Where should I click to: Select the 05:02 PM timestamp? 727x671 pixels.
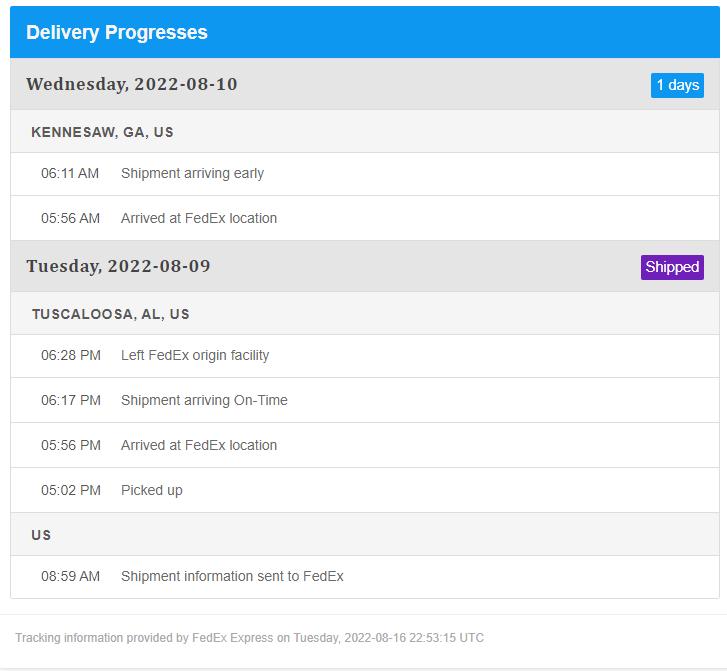pyautogui.click(x=71, y=490)
